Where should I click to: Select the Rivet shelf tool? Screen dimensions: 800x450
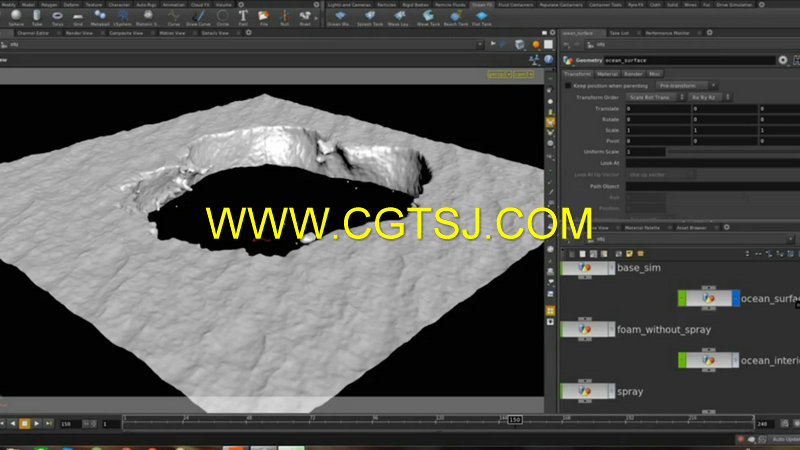click(305, 17)
